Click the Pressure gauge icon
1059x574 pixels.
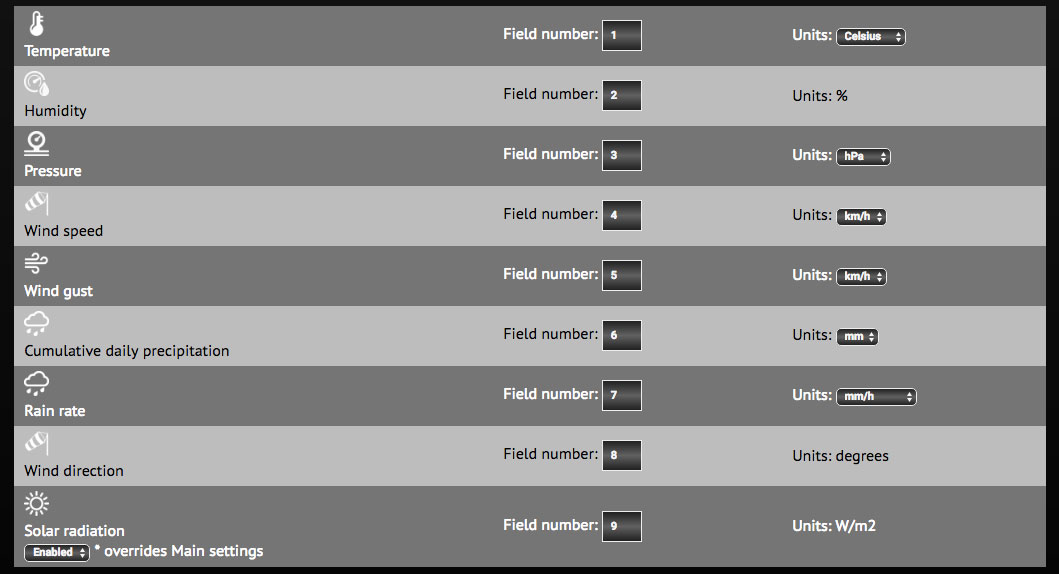37,143
